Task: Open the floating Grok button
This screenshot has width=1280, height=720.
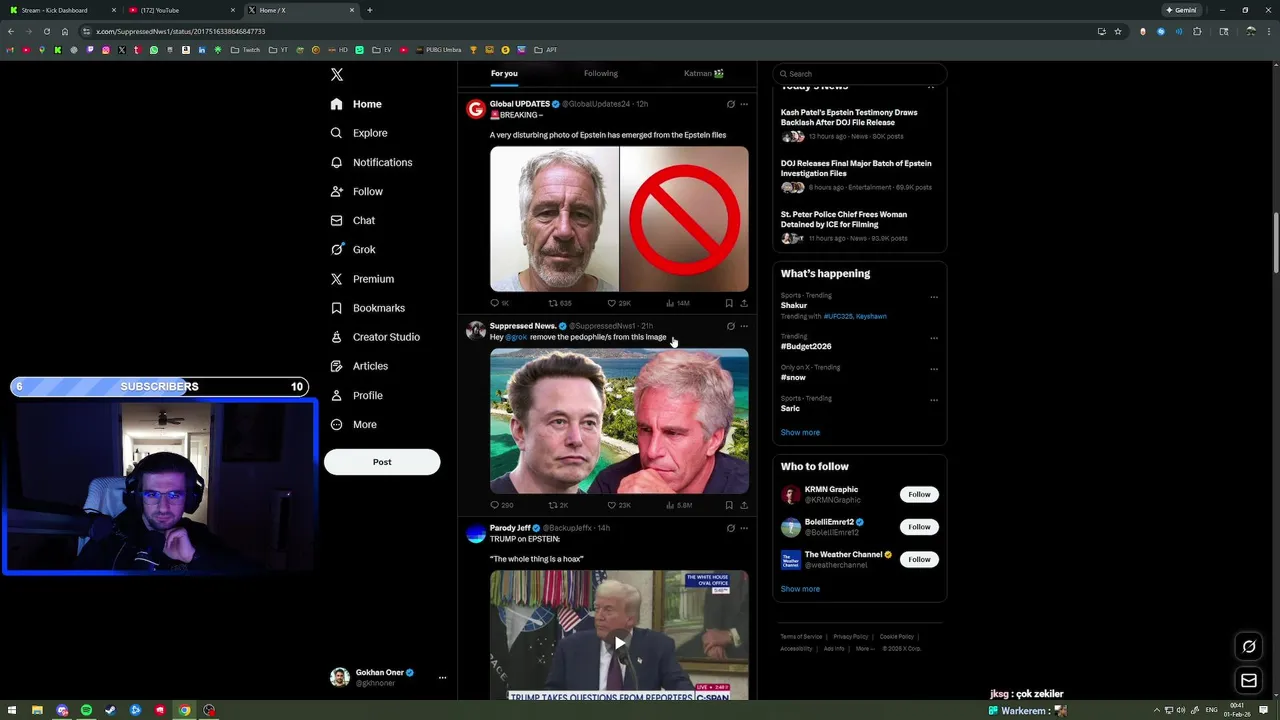Action: click(x=1249, y=647)
